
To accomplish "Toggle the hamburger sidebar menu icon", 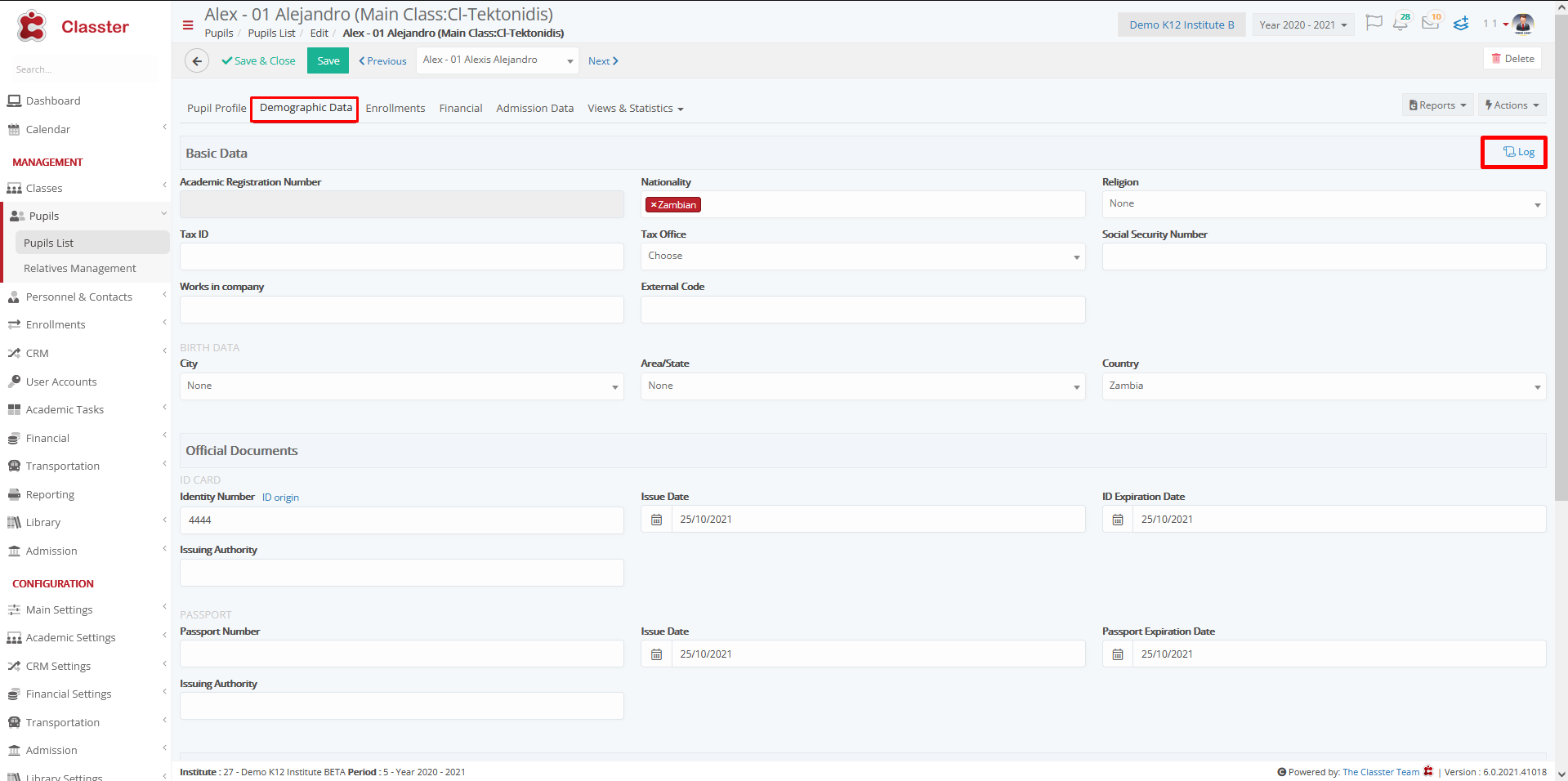I will click(188, 25).
